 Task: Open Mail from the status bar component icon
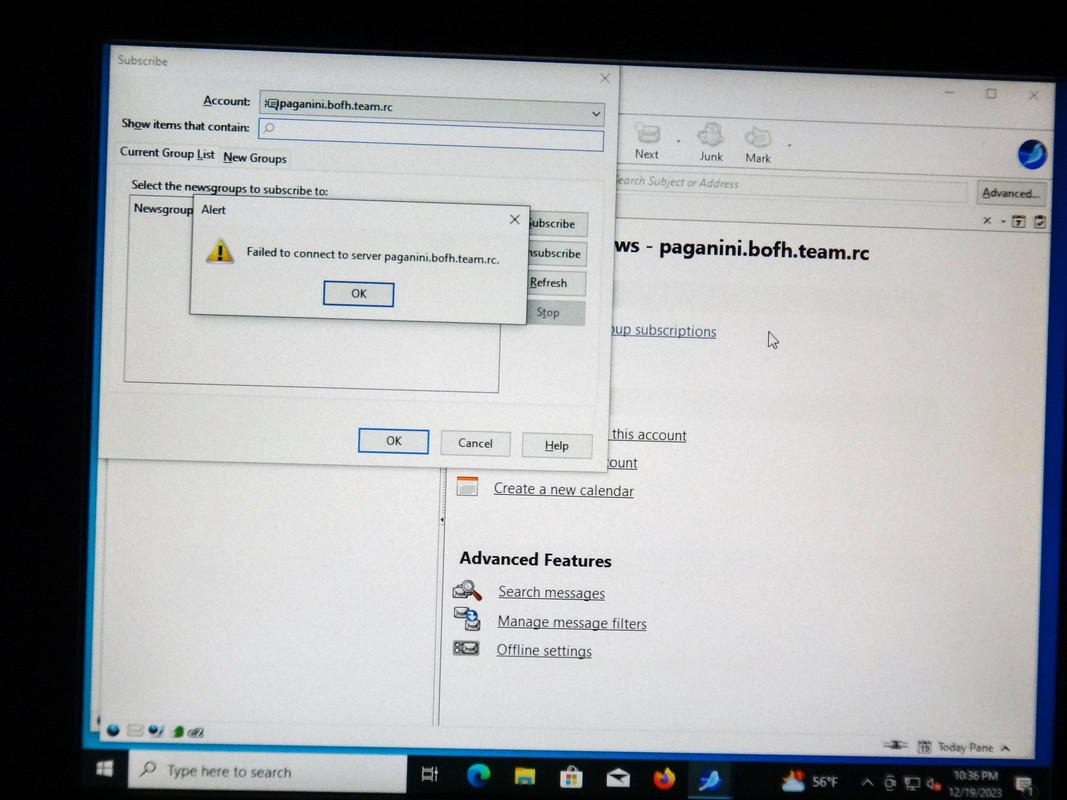[135, 731]
